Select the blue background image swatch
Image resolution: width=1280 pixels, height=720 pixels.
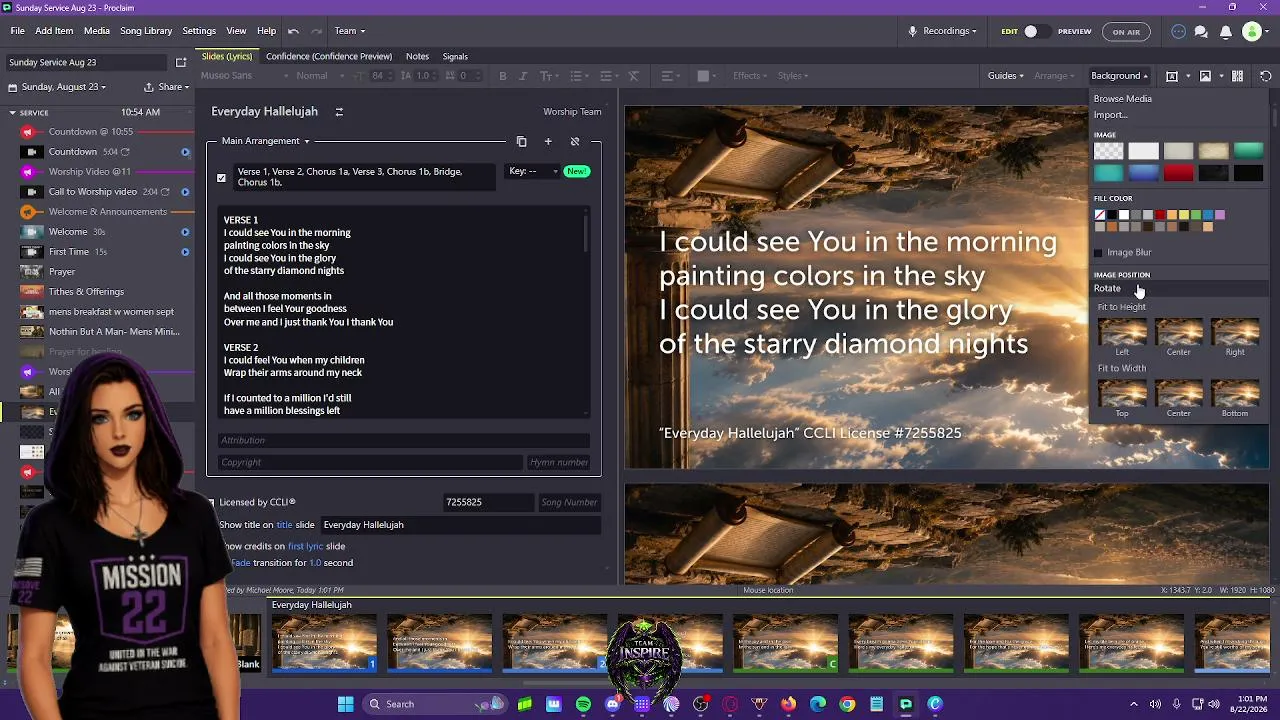1143,173
